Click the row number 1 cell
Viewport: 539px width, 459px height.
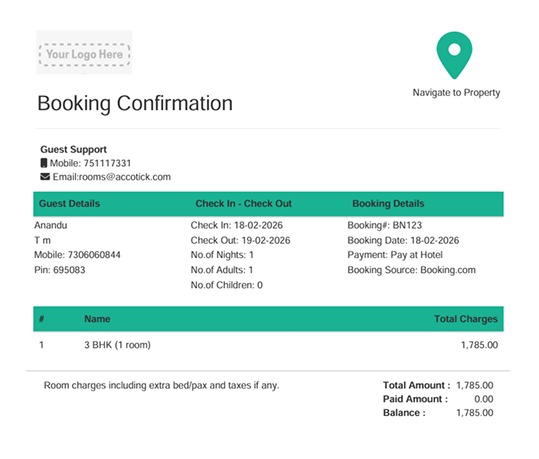click(x=41, y=345)
